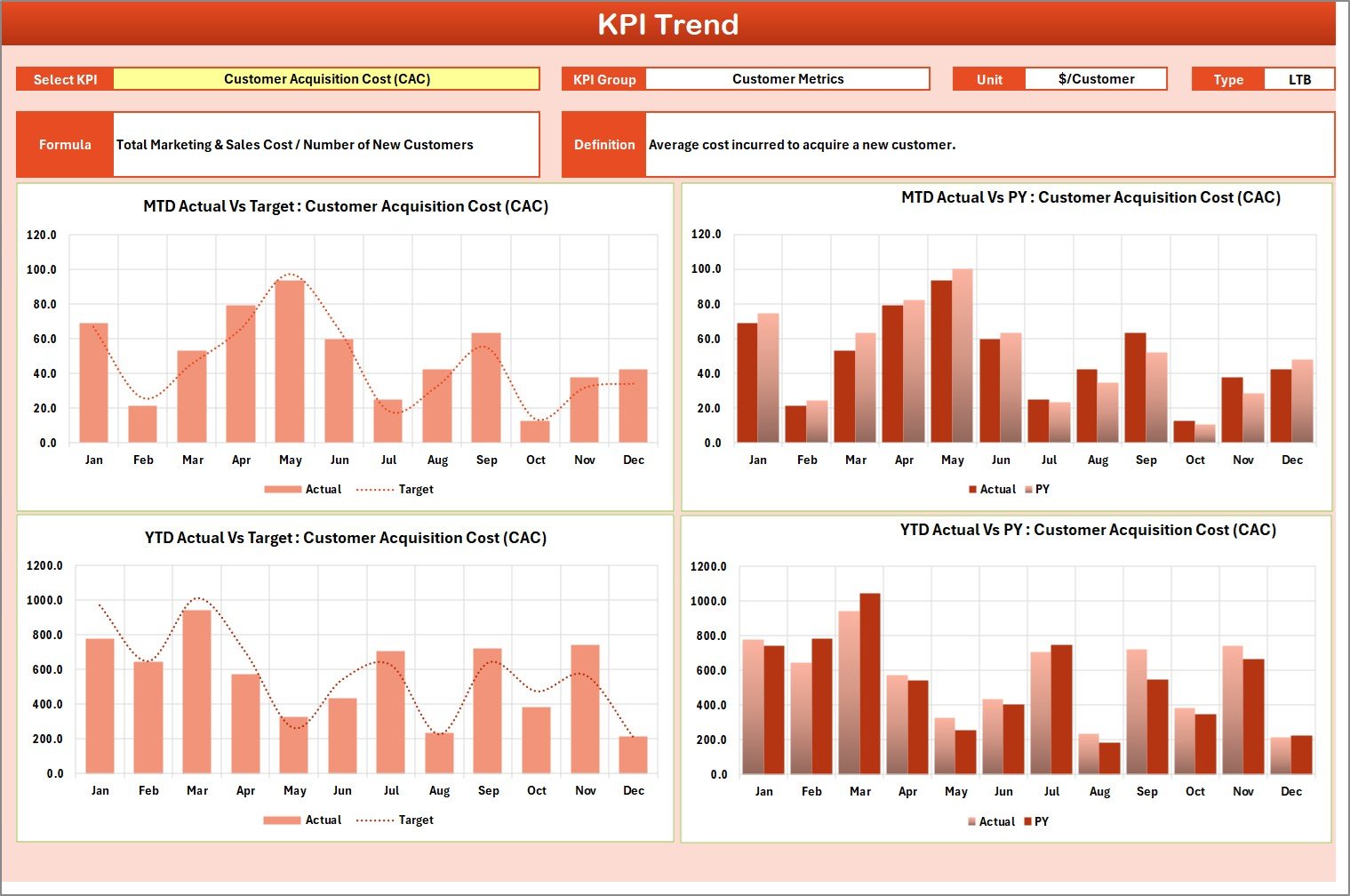Screen dimensions: 1350x896
Task: Select the Definition text box
Action: click(x=988, y=144)
